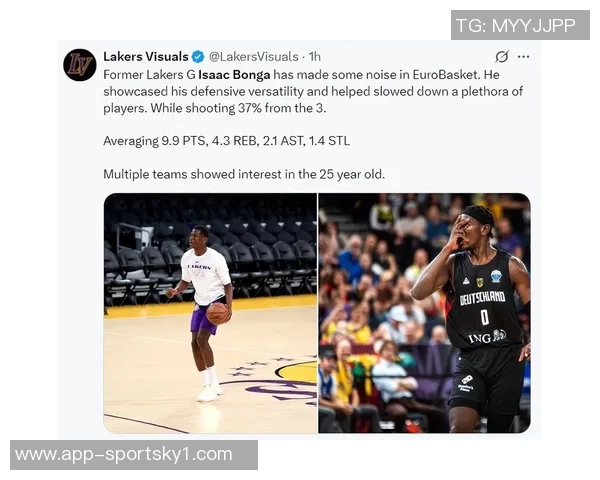Click the number 0 on black jersey

click(484, 317)
